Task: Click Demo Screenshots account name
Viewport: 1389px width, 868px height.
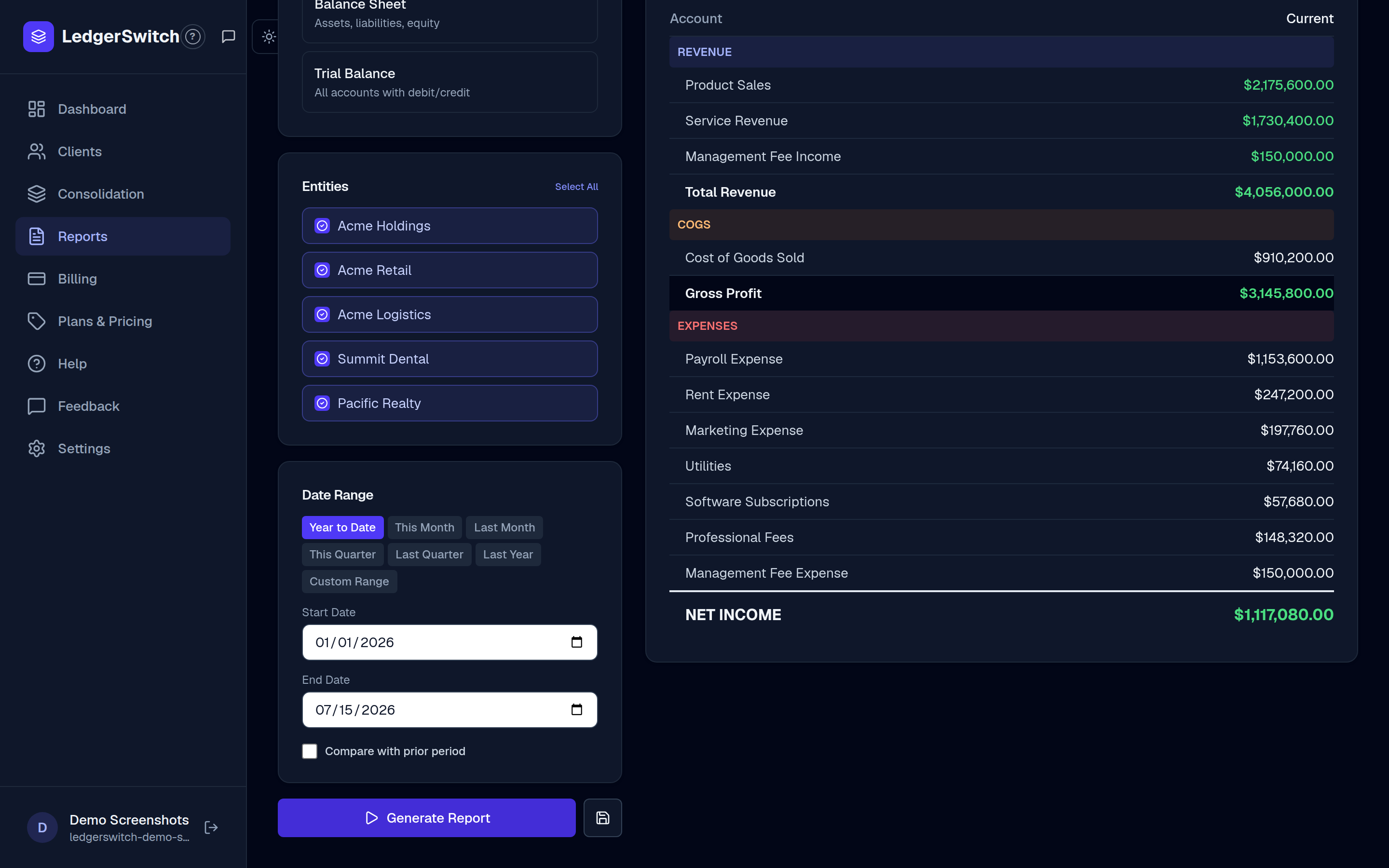Action: 129,820
